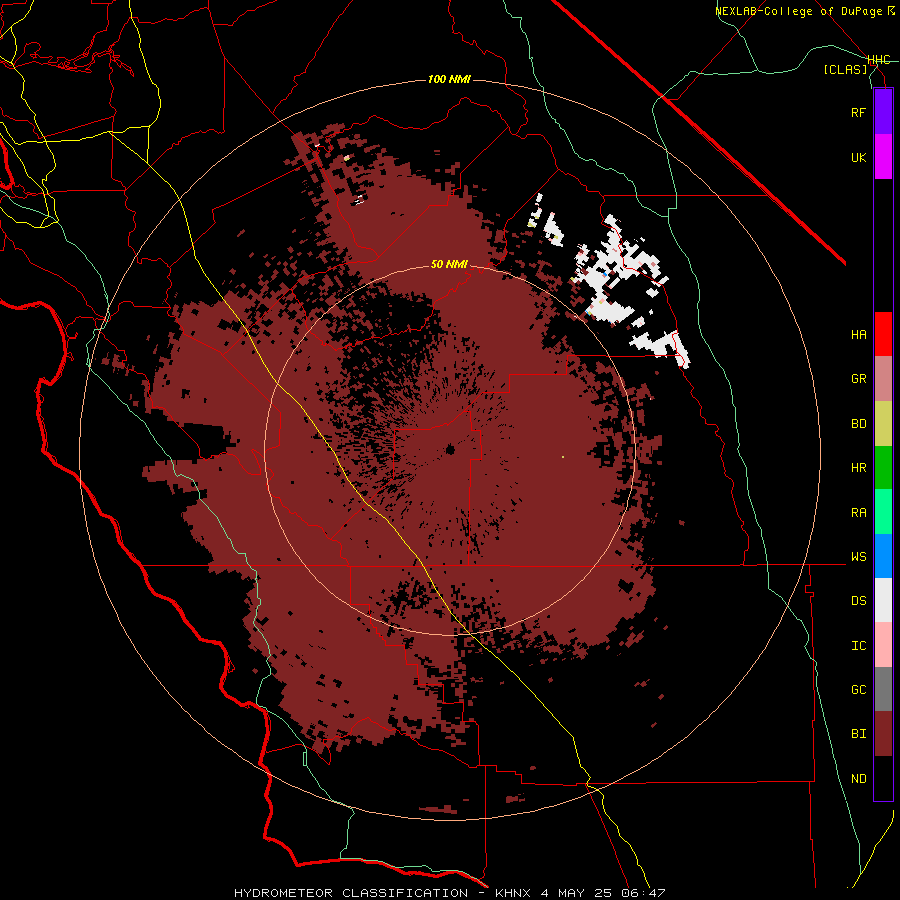Click the ND legend label
Image resolution: width=900 pixels, height=900 pixels.
pyautogui.click(x=858, y=779)
